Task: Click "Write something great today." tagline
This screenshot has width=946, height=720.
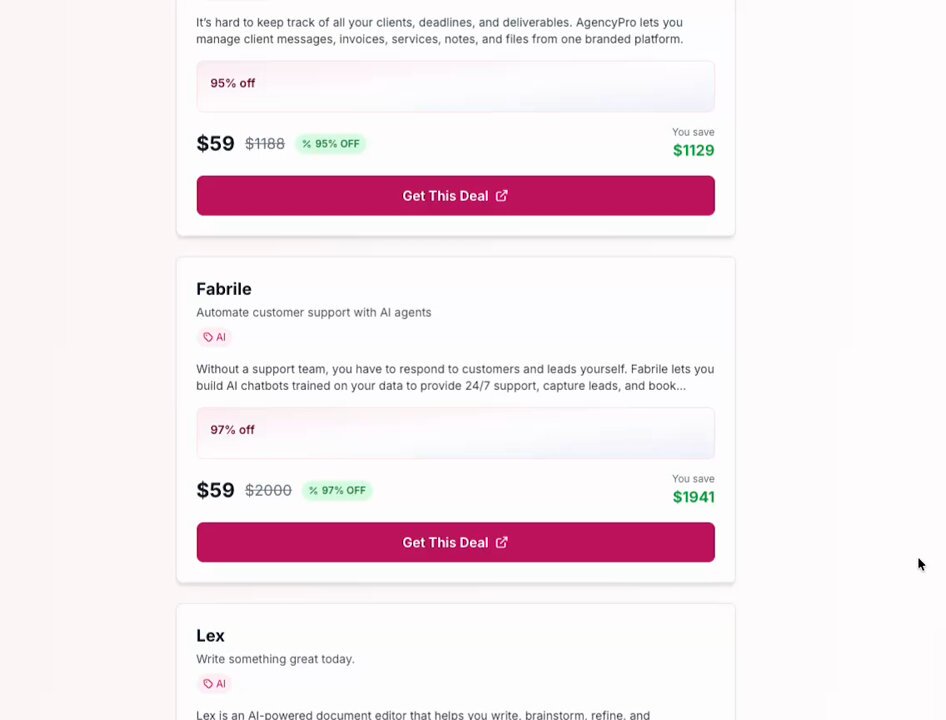Action: [x=275, y=659]
